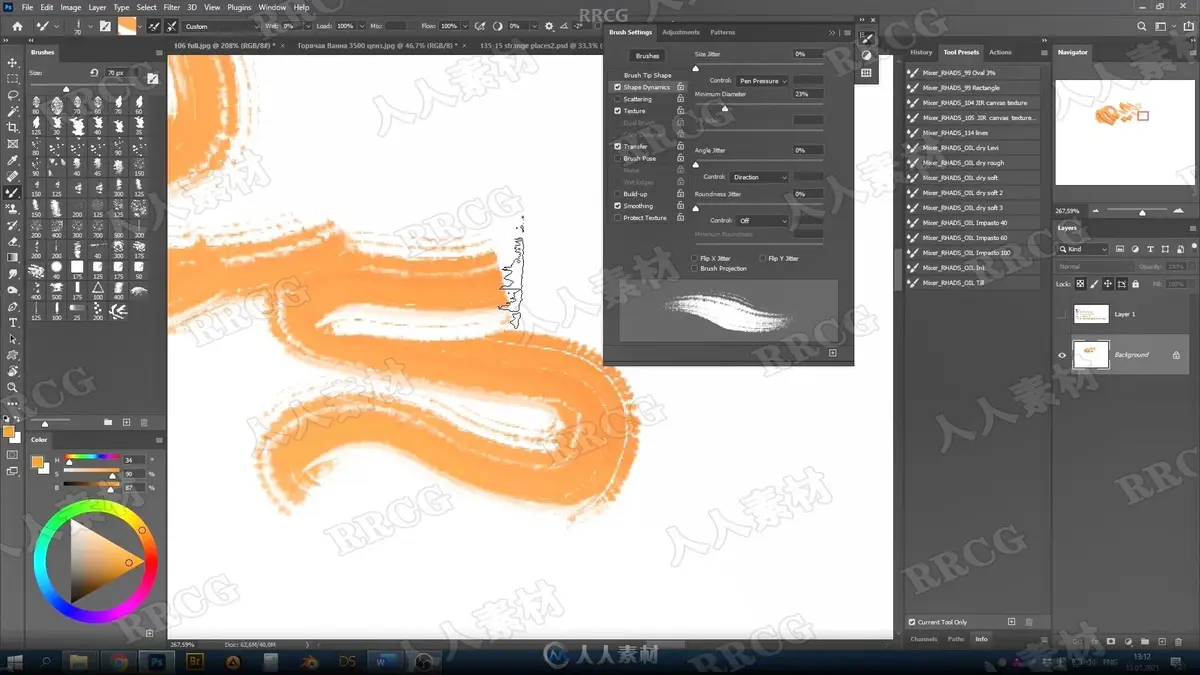The height and width of the screenshot is (675, 1200).
Task: Select the Rectangular Marquee tool
Action: [13, 79]
